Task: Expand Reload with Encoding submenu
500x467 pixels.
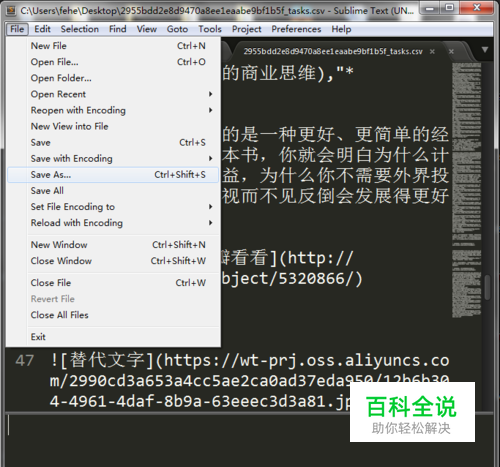Action: point(113,223)
